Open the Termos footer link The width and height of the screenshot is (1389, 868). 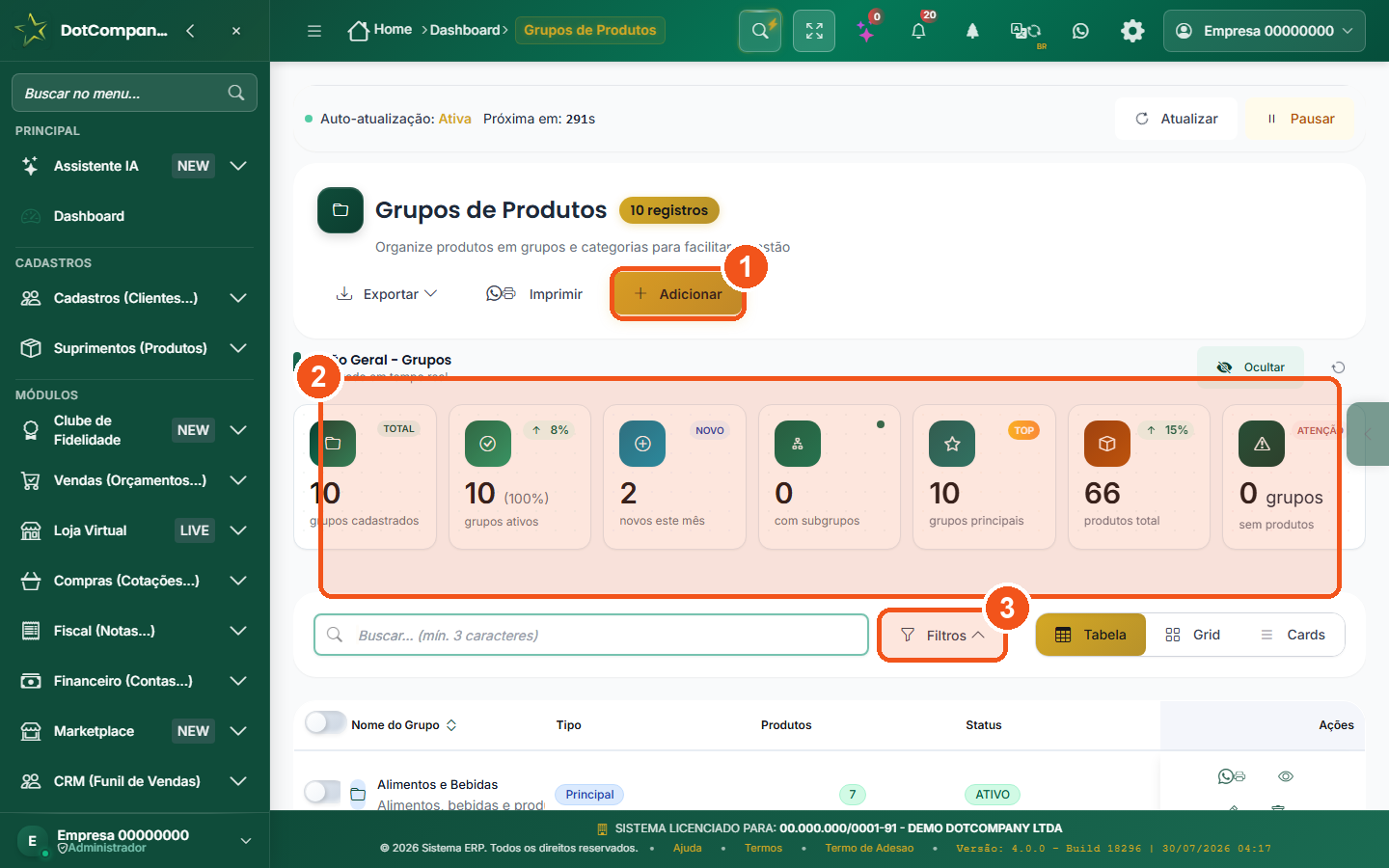[763, 849]
